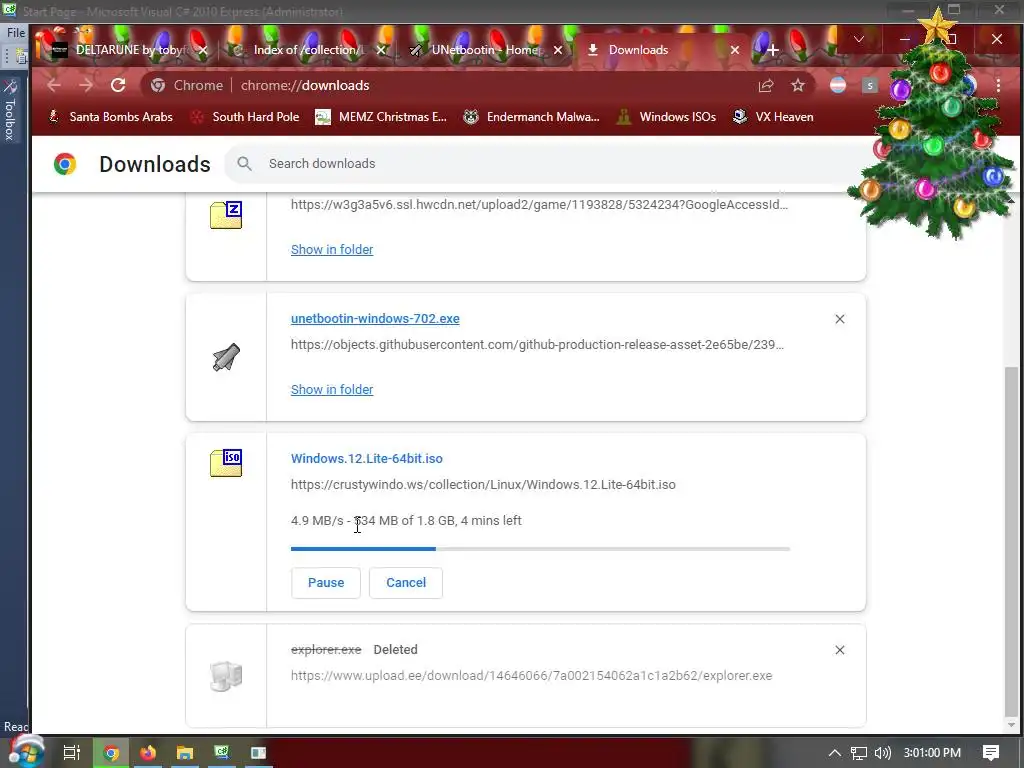
Task: Click Chrome icon in the taskbar
Action: pyautogui.click(x=111, y=753)
